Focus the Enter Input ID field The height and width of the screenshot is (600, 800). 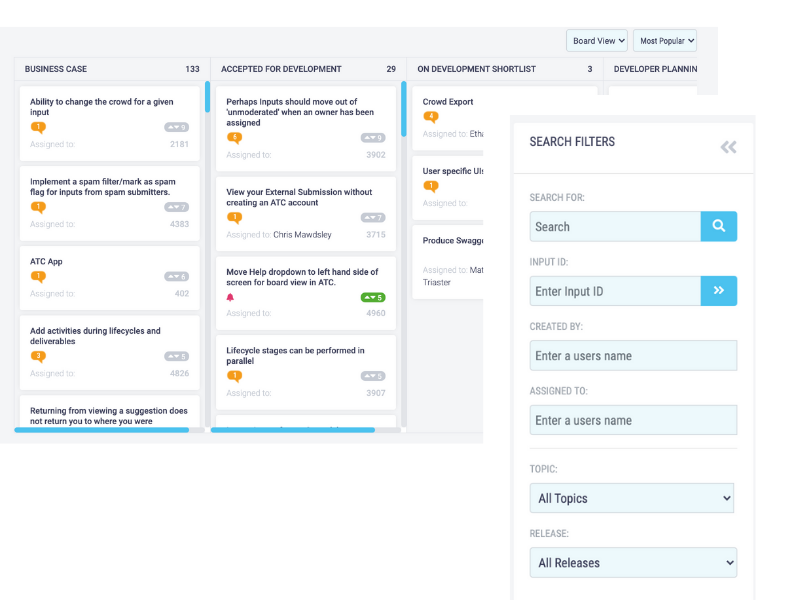tap(615, 291)
